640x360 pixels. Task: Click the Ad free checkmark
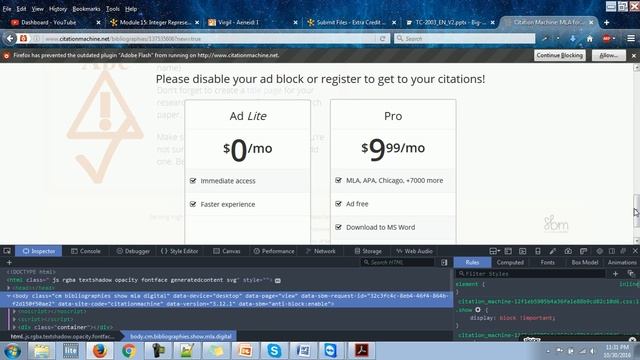click(338, 204)
